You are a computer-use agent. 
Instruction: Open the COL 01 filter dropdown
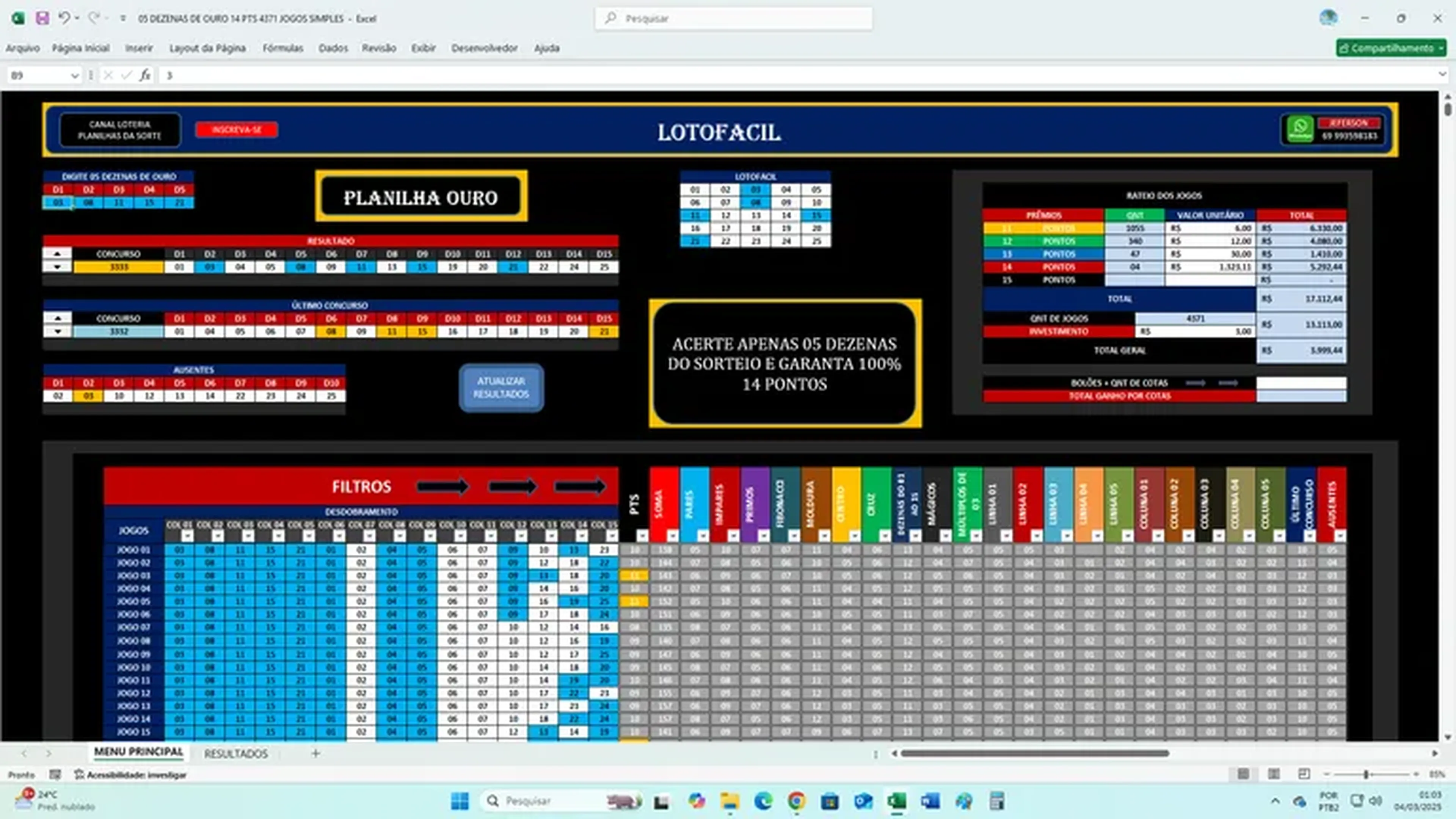tap(187, 535)
